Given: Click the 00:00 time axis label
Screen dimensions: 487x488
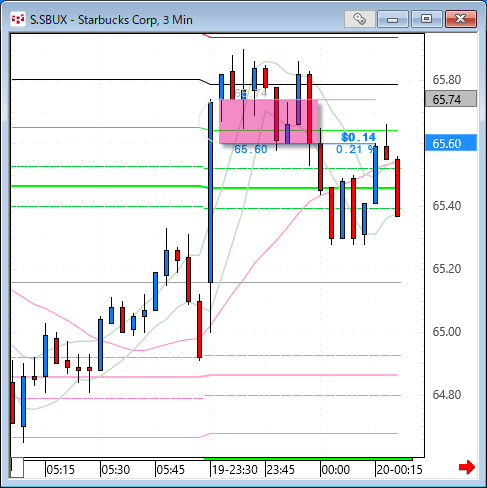Looking at the screenshot, I should tap(335, 470).
